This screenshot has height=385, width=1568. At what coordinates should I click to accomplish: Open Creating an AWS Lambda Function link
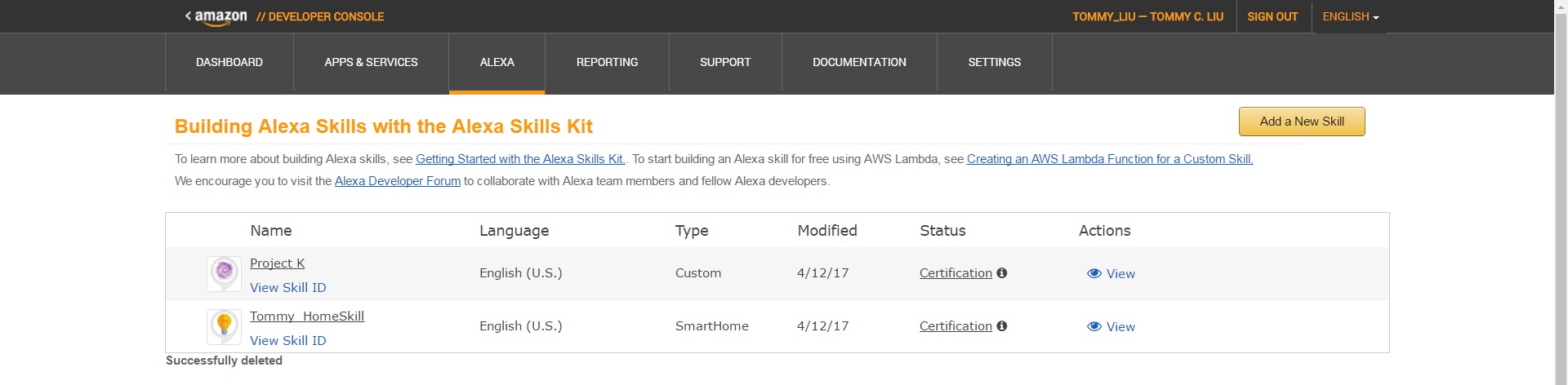click(1110, 160)
